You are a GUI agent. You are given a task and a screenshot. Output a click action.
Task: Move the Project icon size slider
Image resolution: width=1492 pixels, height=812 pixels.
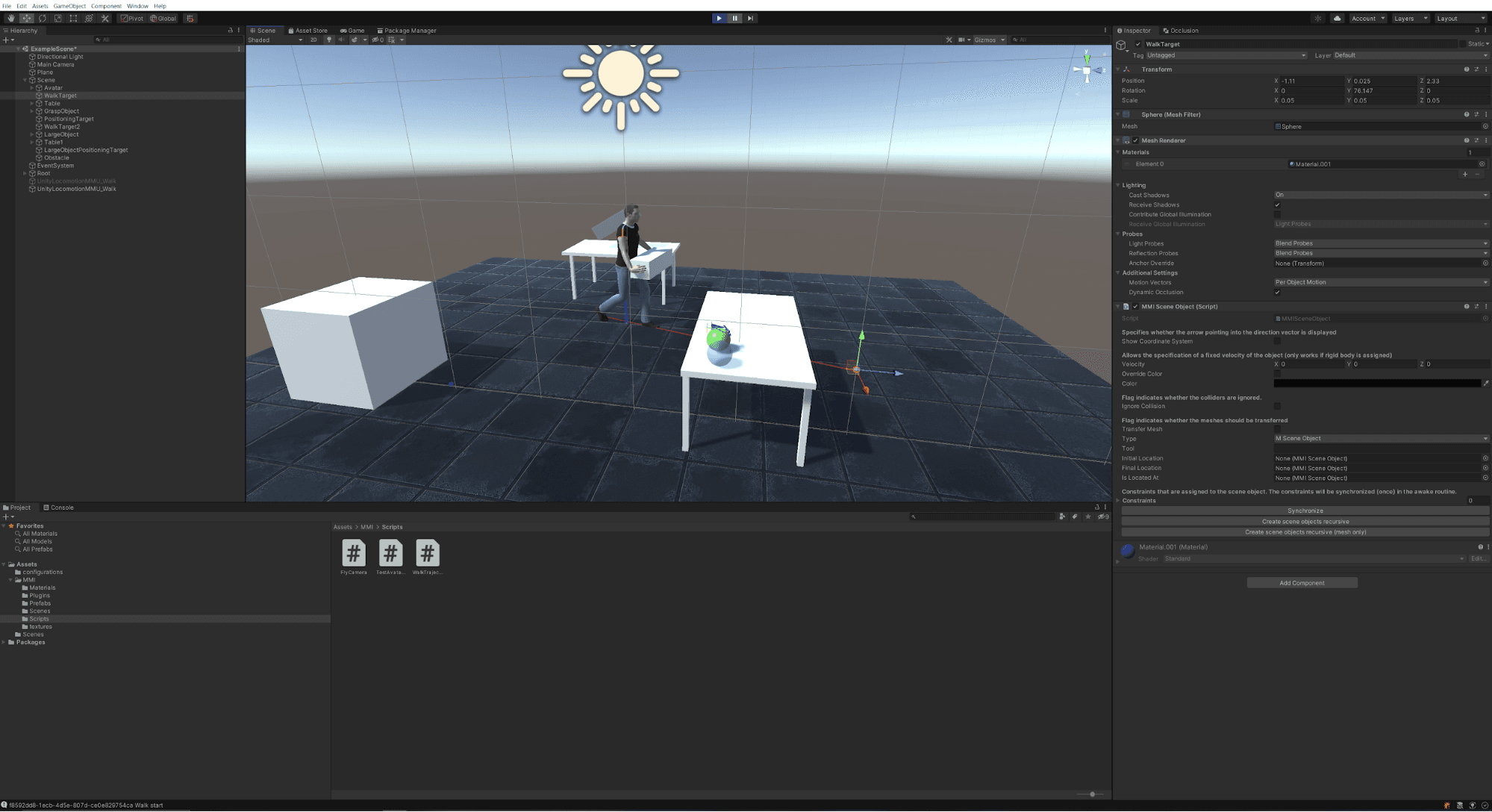pyautogui.click(x=1092, y=794)
